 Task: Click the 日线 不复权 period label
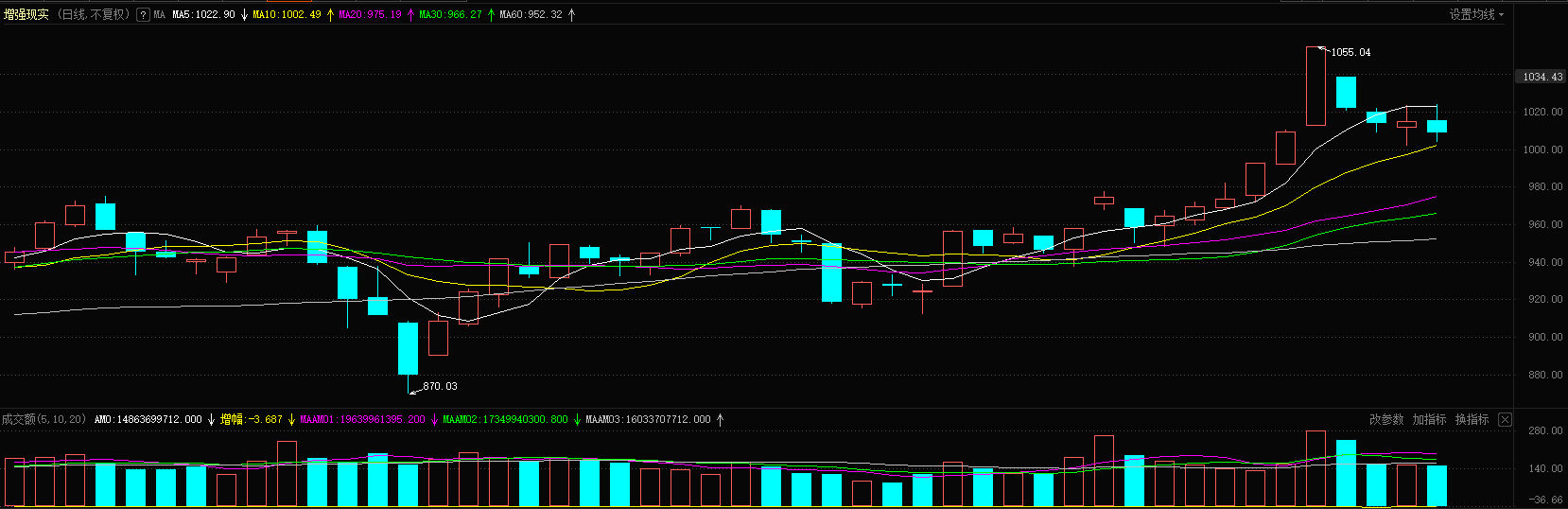click(94, 15)
